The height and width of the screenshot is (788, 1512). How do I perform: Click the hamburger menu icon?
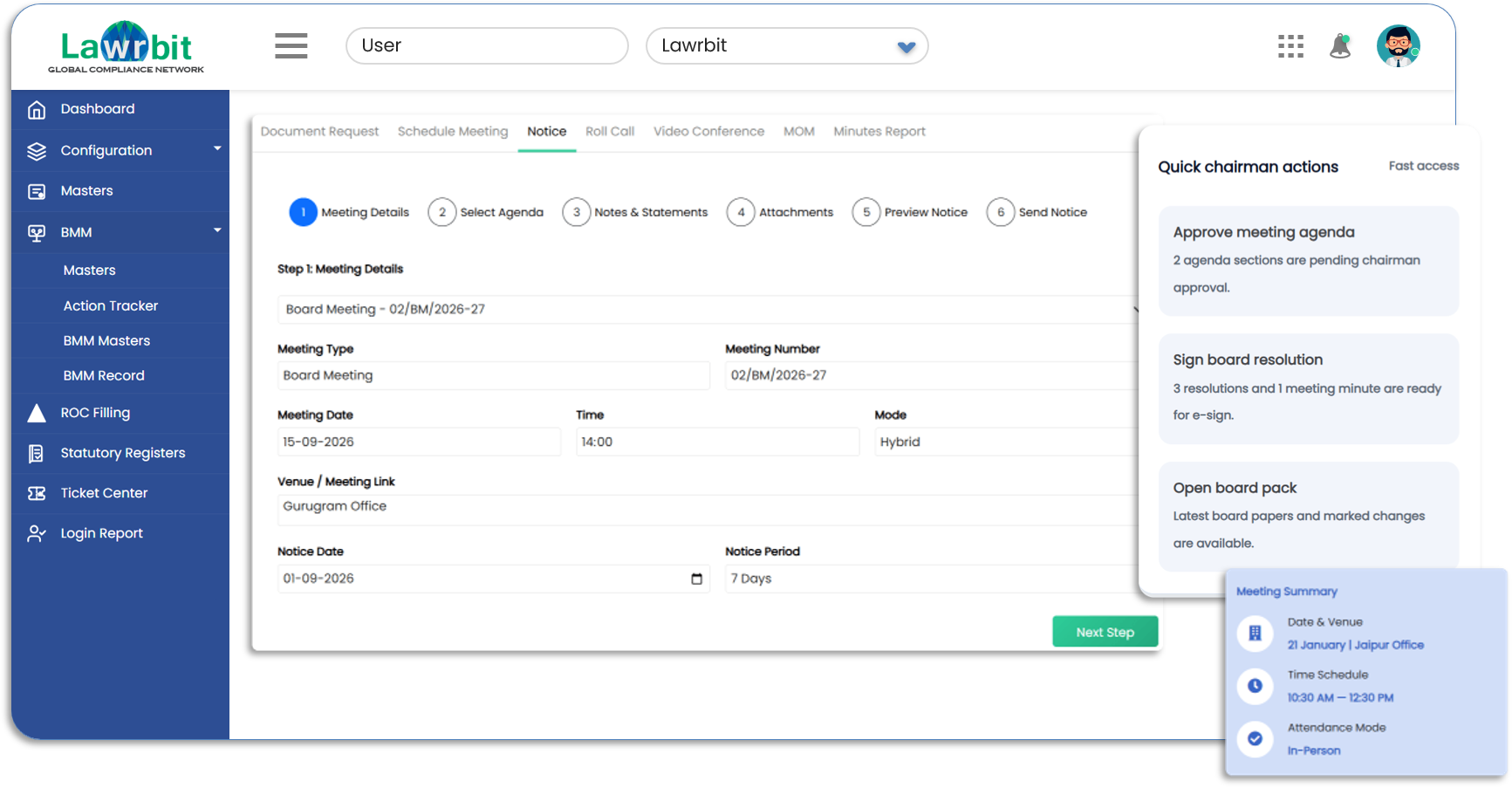[291, 45]
